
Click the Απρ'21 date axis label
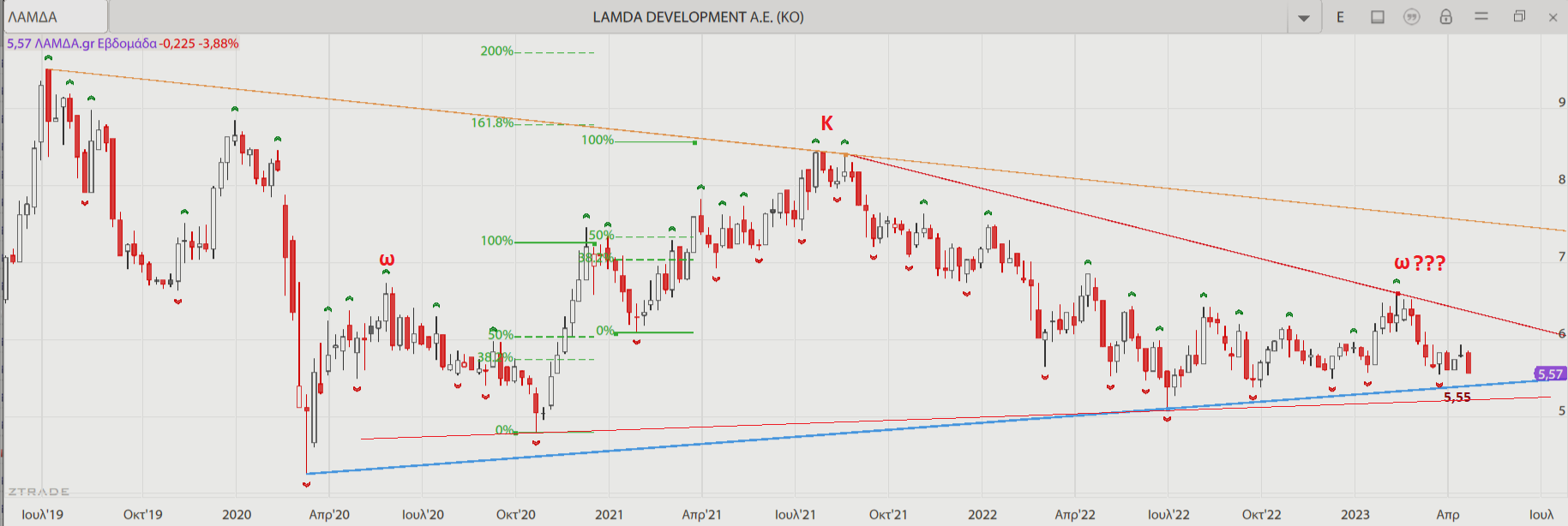(702, 515)
